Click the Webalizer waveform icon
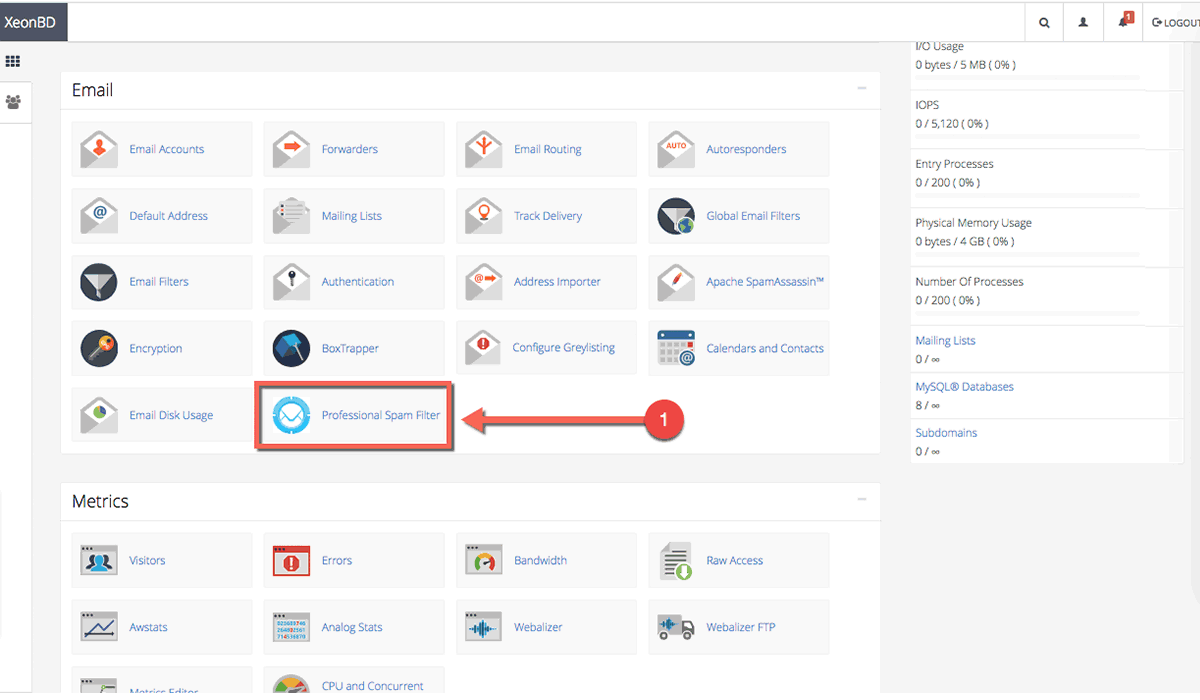 [484, 627]
